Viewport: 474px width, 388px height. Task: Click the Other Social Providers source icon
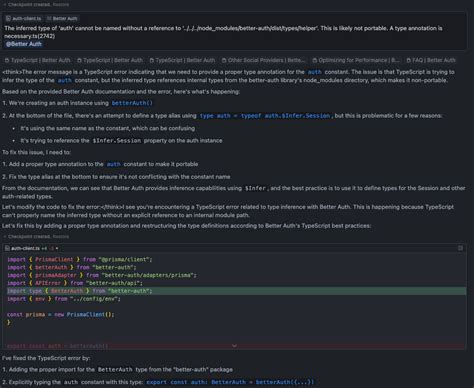224,60
